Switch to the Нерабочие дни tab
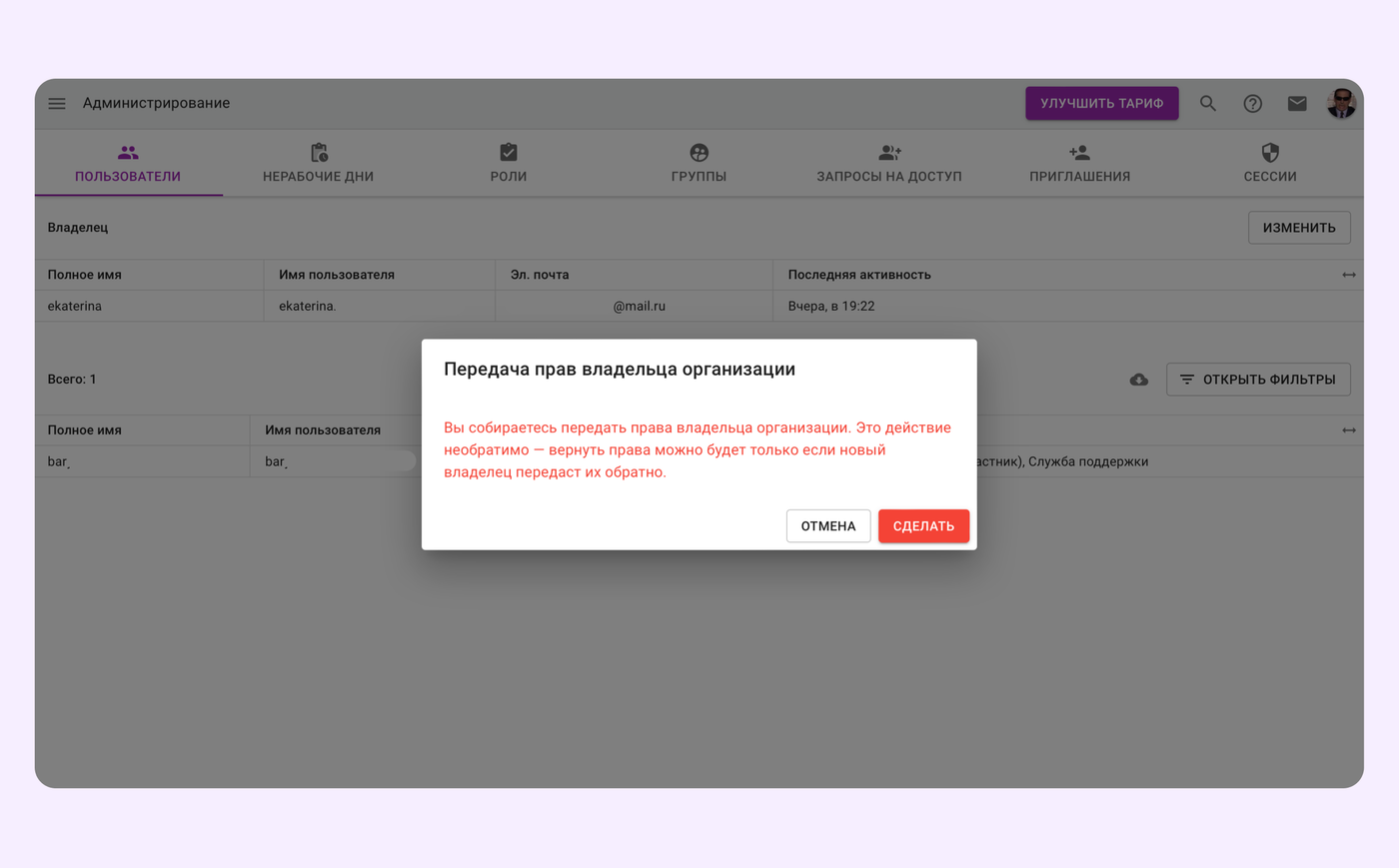 pos(318,164)
